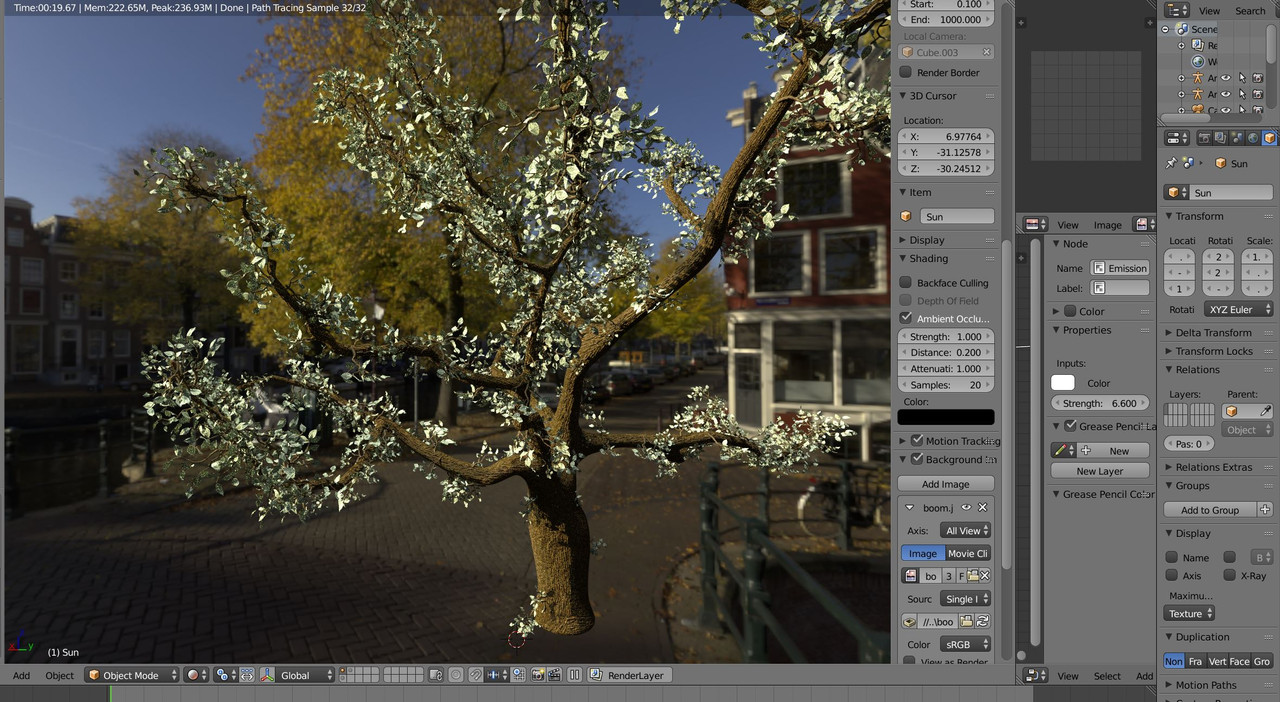Click the white emission Color swatch

pos(1063,383)
